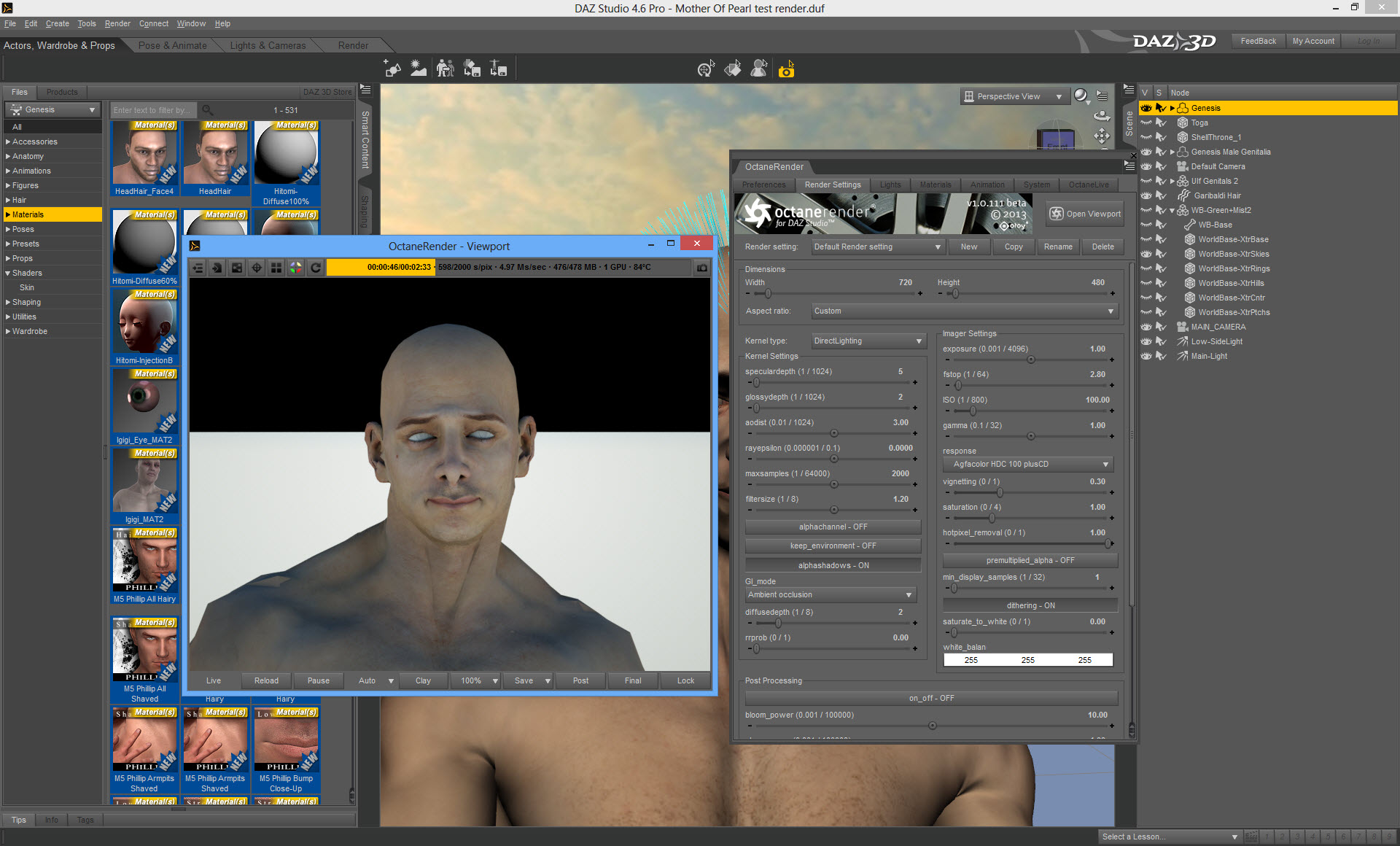
Task: Click the RGB color wheel icon in viewport toolbar
Action: click(295, 268)
